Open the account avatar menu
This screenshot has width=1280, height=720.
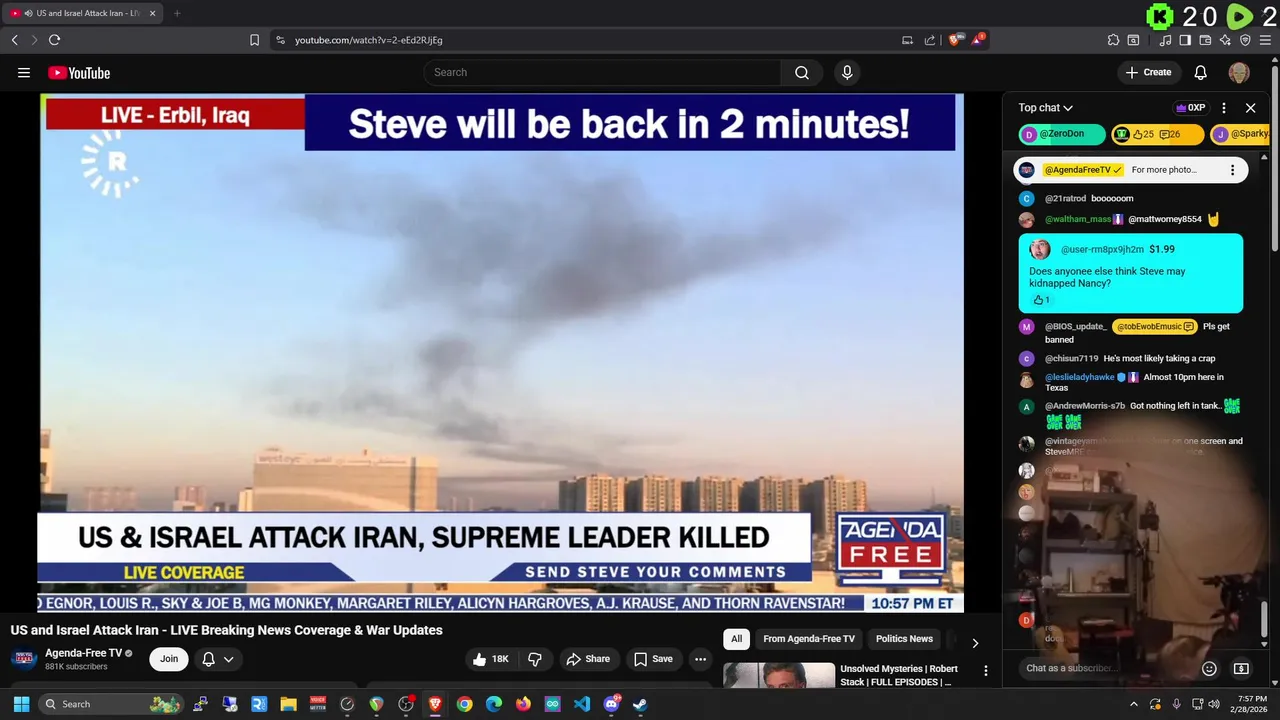click(1239, 72)
